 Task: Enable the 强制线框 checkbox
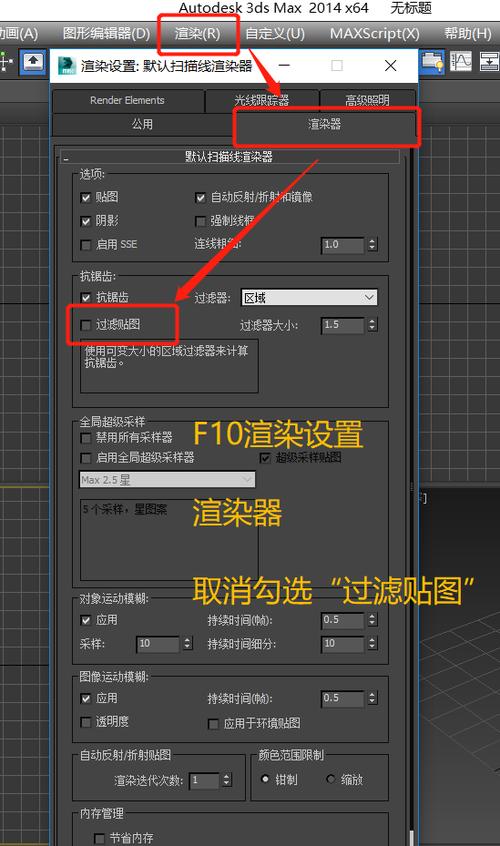click(201, 221)
